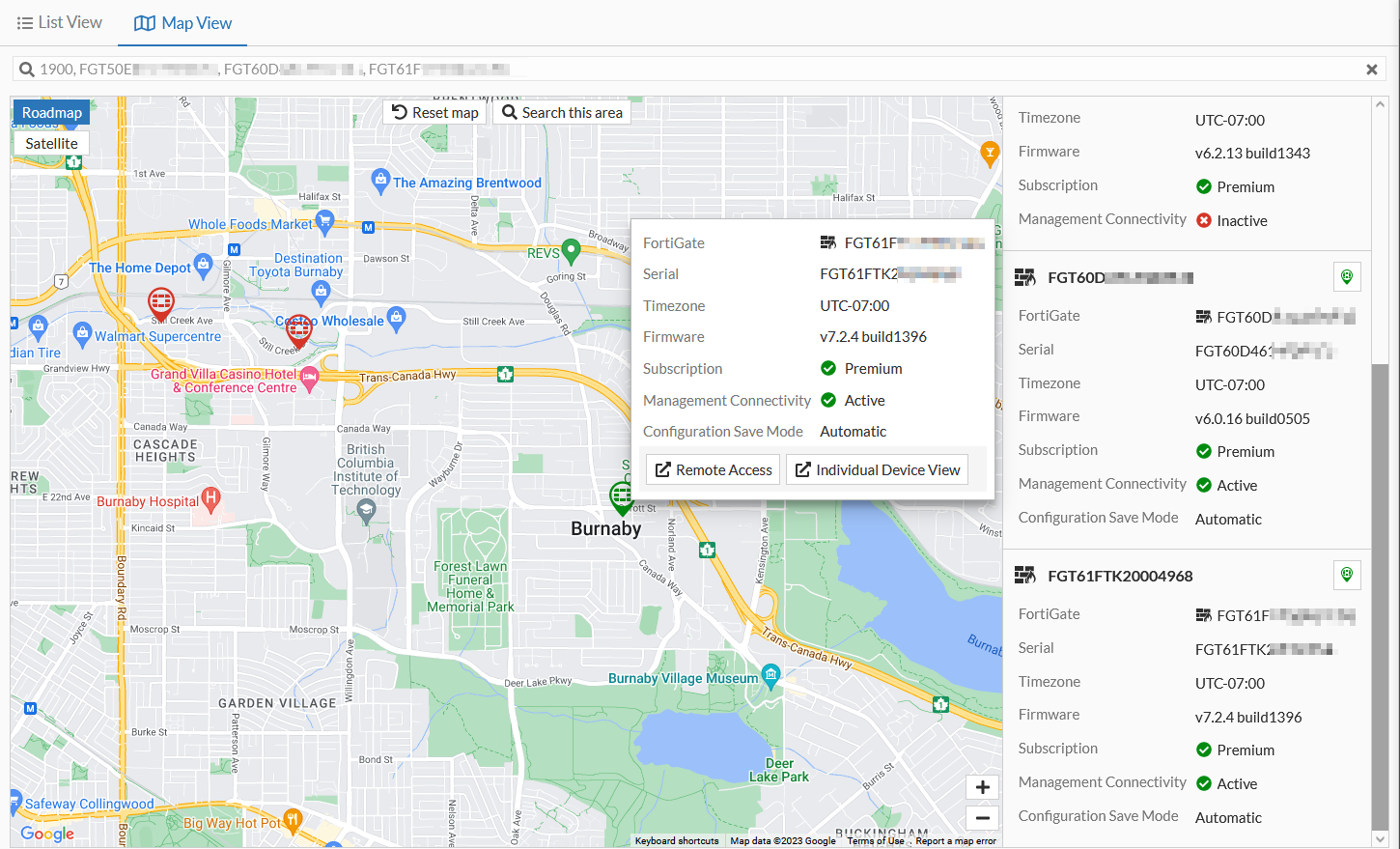Select the green REVS map pin
Image resolution: width=1400 pixels, height=849 pixels.
(x=571, y=251)
